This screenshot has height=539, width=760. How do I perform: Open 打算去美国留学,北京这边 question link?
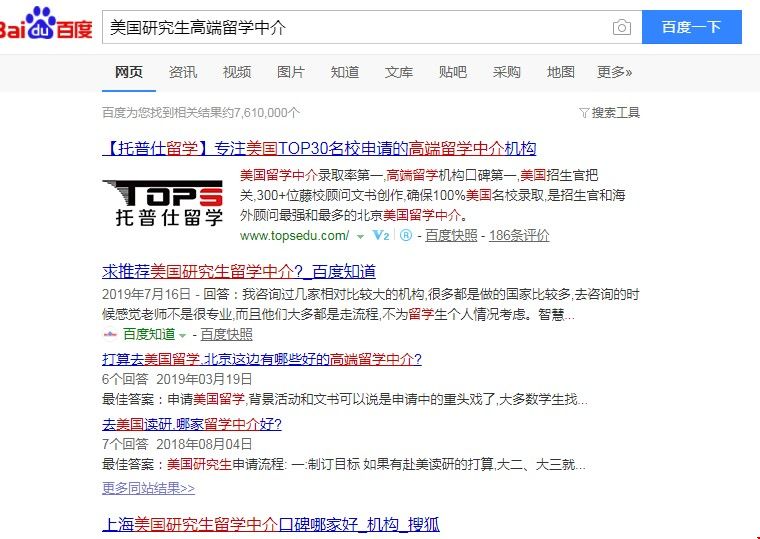point(262,359)
